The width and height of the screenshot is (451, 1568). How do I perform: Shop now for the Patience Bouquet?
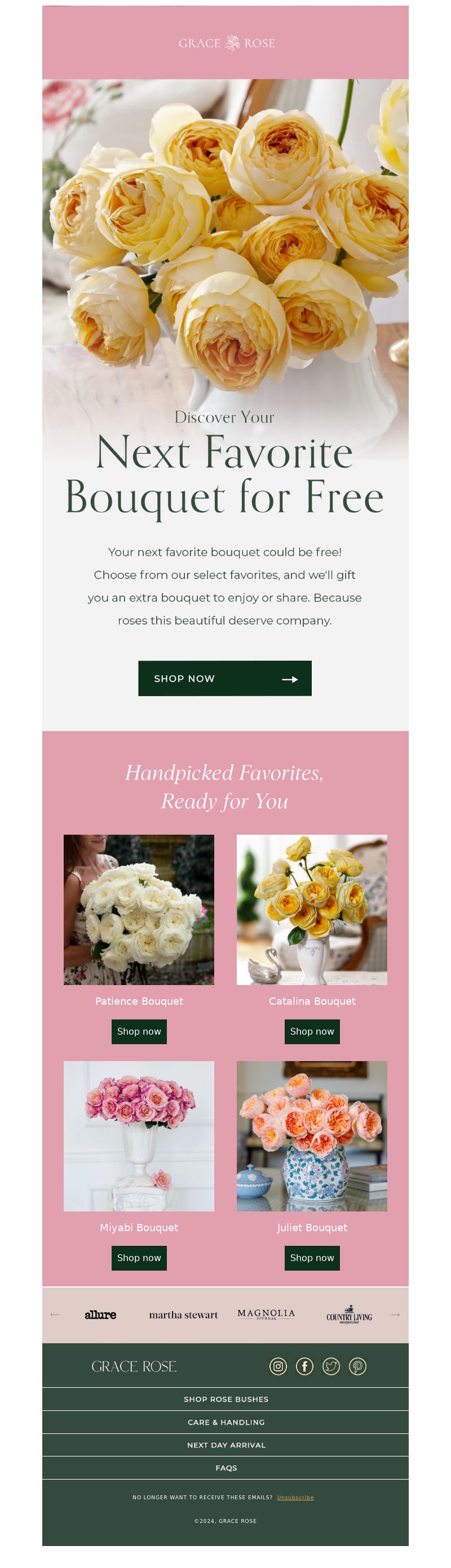139,1031
